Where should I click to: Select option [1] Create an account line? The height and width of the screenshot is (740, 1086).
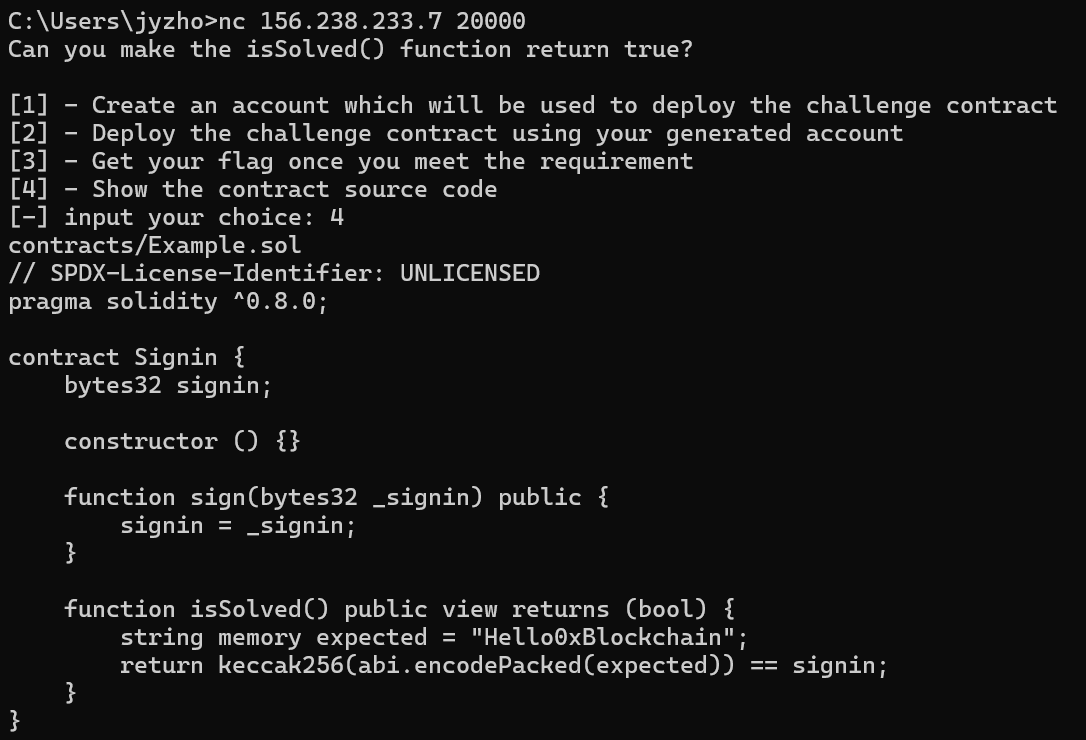(533, 105)
